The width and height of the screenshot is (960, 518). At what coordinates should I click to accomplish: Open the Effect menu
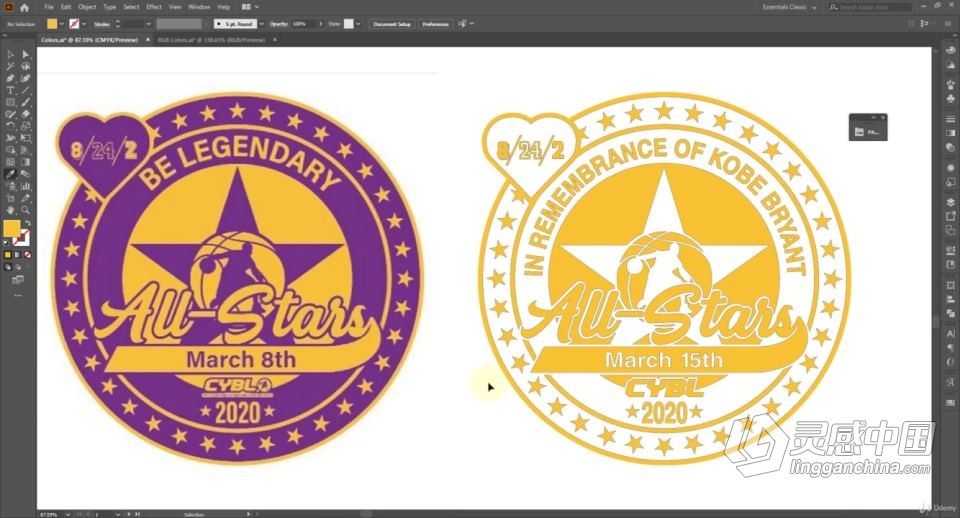154,7
